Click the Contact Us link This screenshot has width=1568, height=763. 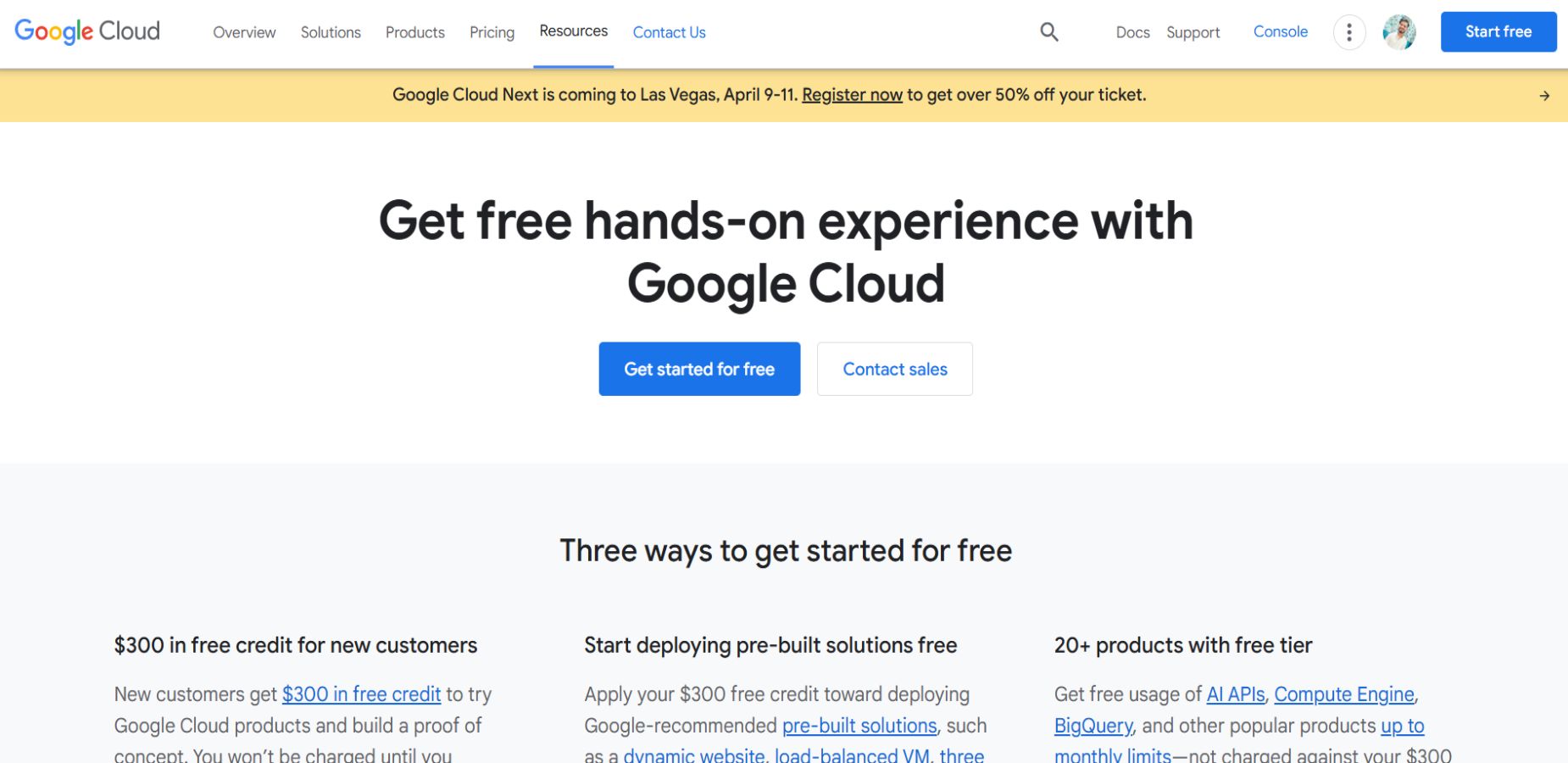pos(669,32)
